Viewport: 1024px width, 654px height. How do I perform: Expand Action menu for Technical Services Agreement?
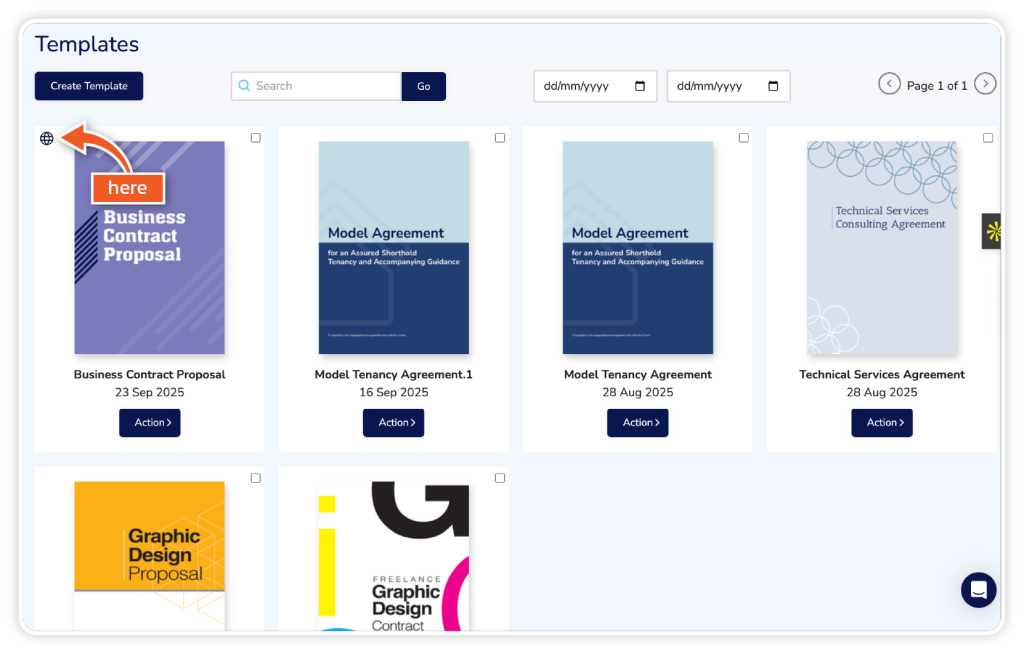[x=882, y=423]
